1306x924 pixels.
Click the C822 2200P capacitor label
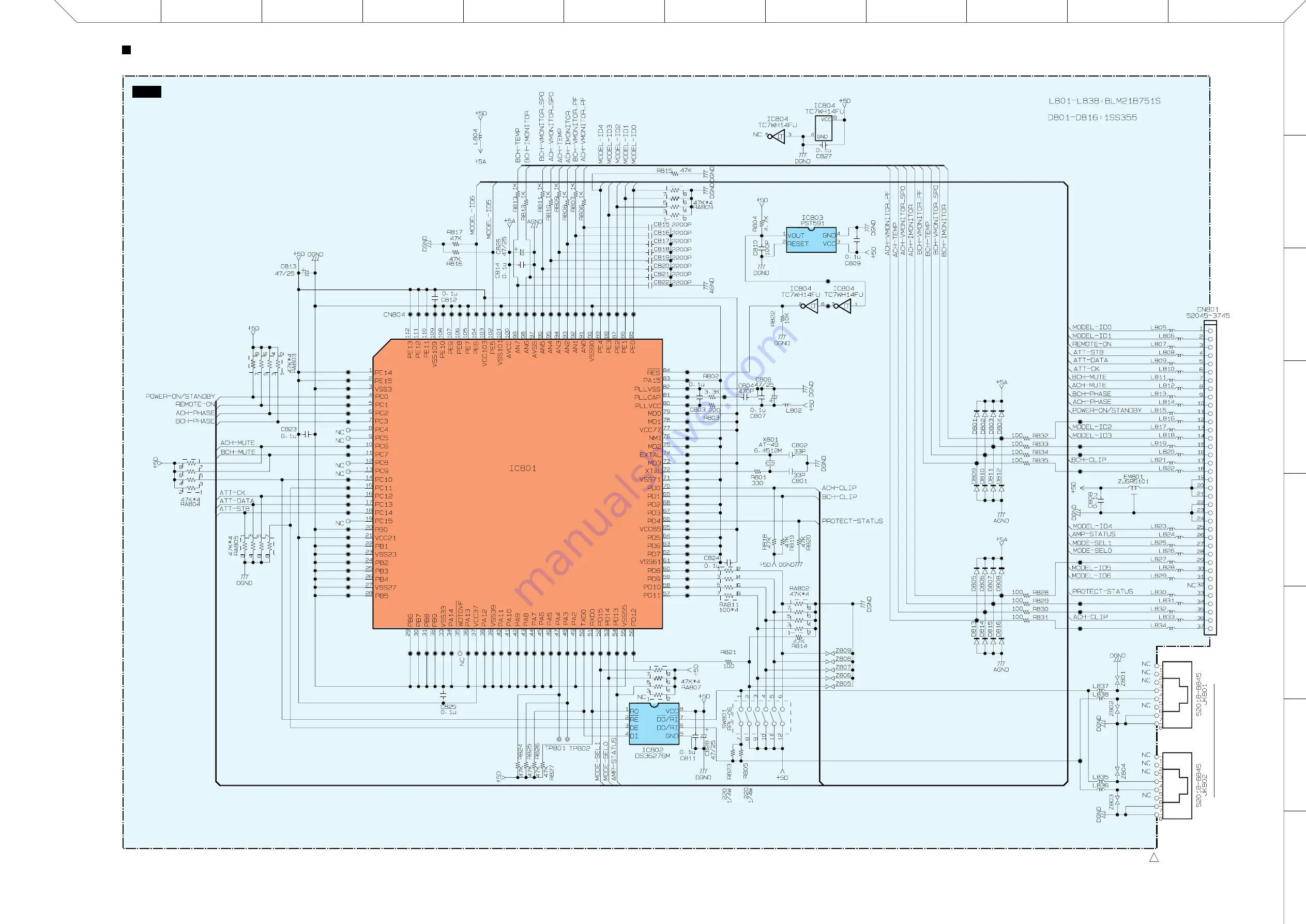tap(672, 282)
